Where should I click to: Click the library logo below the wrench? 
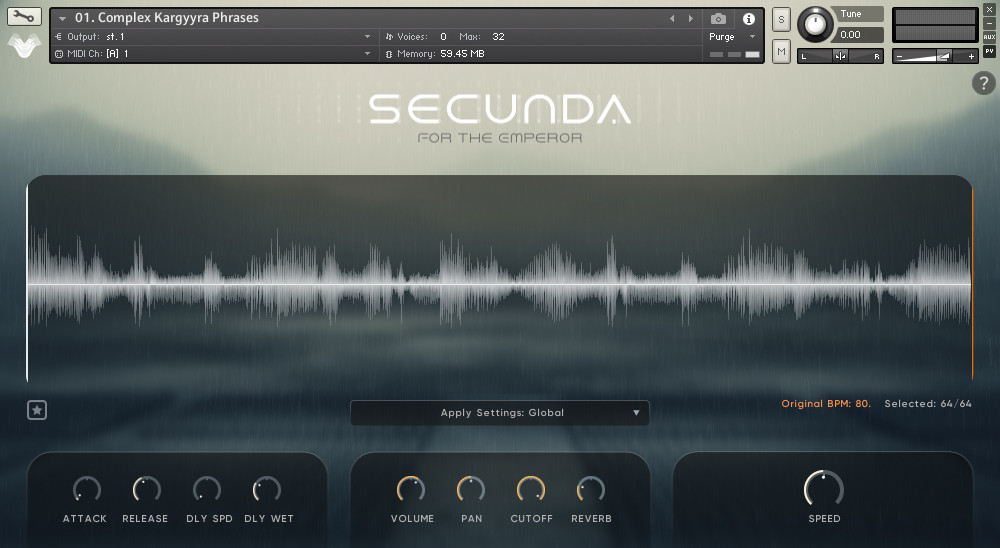(24, 45)
